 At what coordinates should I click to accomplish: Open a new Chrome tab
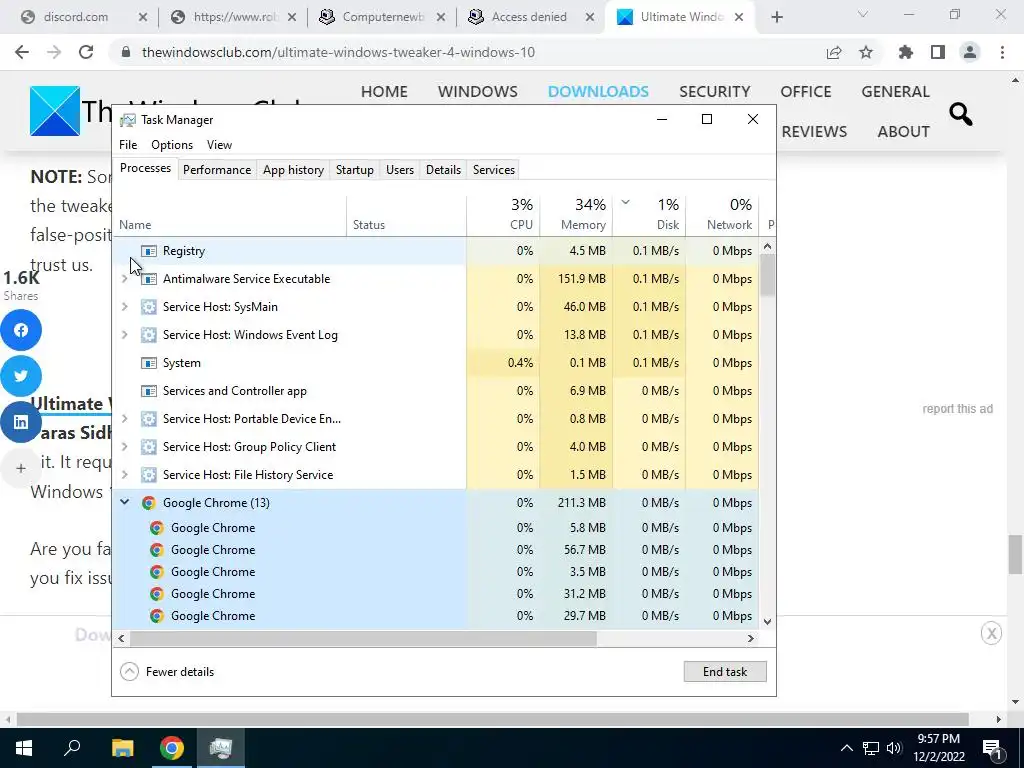click(x=776, y=18)
